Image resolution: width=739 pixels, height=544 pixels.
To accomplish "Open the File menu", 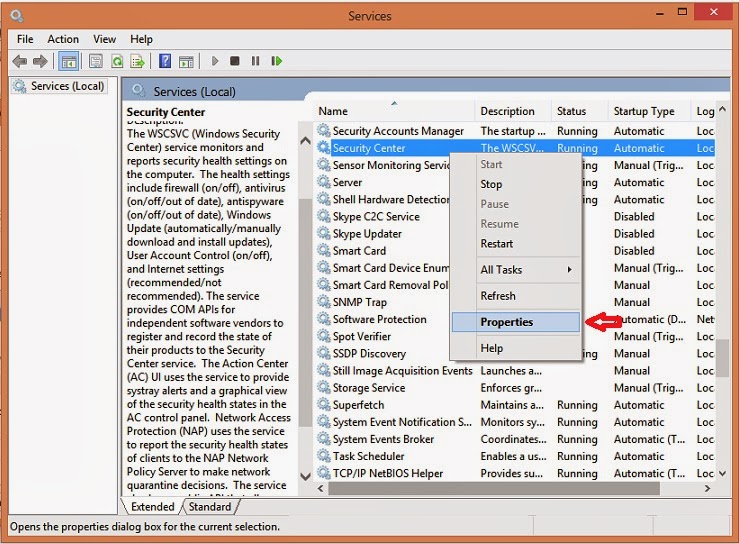I will 25,39.
